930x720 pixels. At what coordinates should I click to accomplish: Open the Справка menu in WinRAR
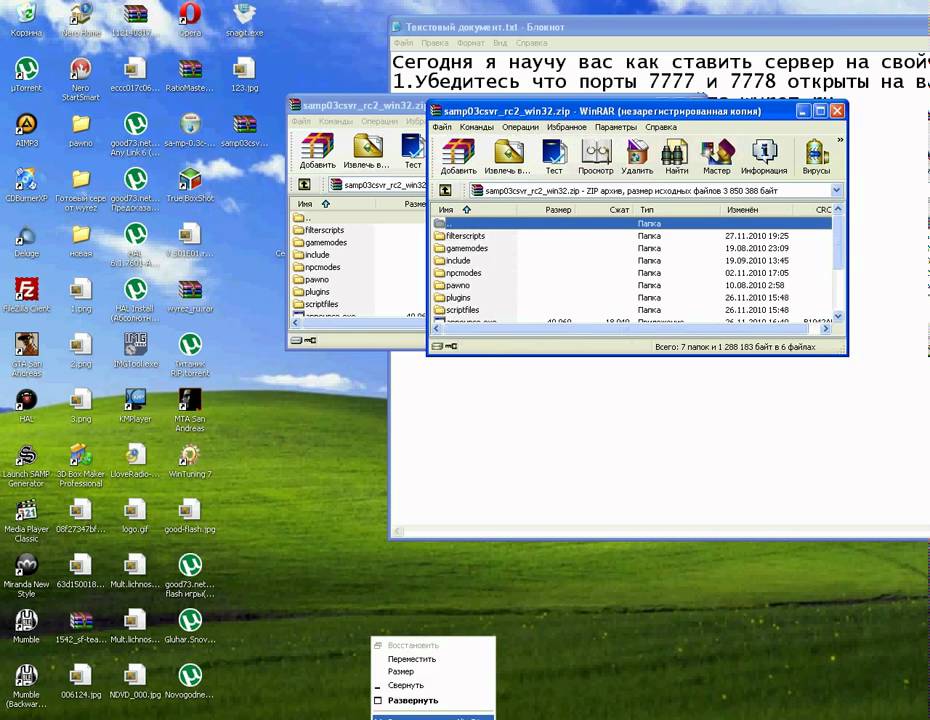(x=661, y=127)
